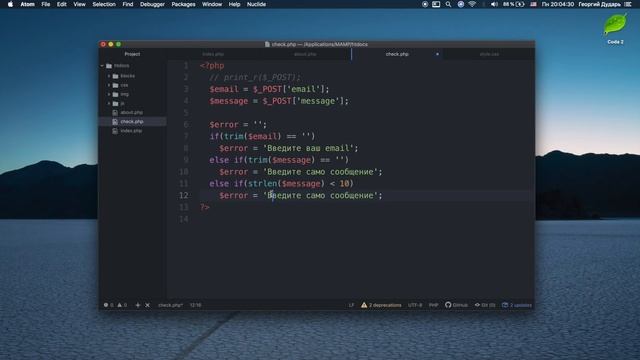Viewport: 640px width, 360px height.
Task: Click the closing ?> tag on line 13
Action: click(x=205, y=207)
